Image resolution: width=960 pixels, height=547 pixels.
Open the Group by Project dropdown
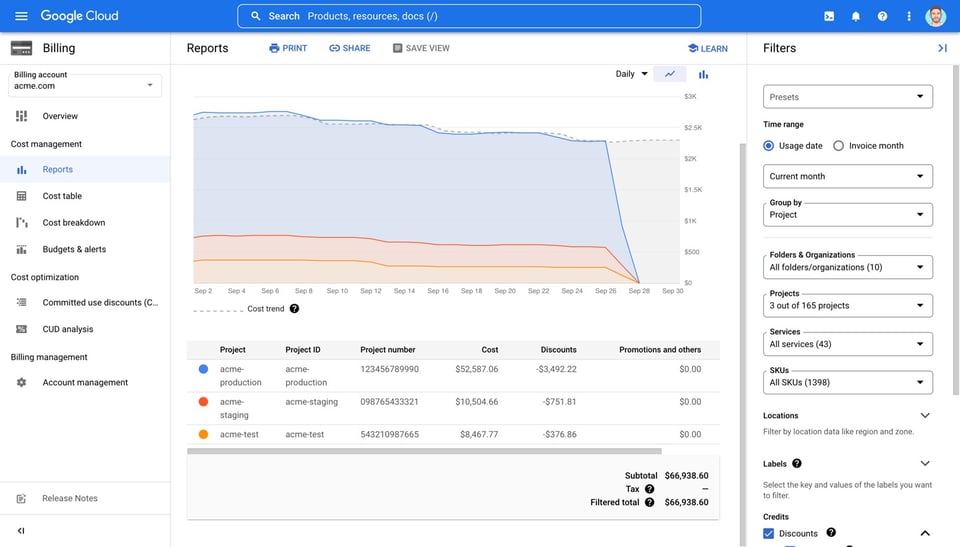847,214
